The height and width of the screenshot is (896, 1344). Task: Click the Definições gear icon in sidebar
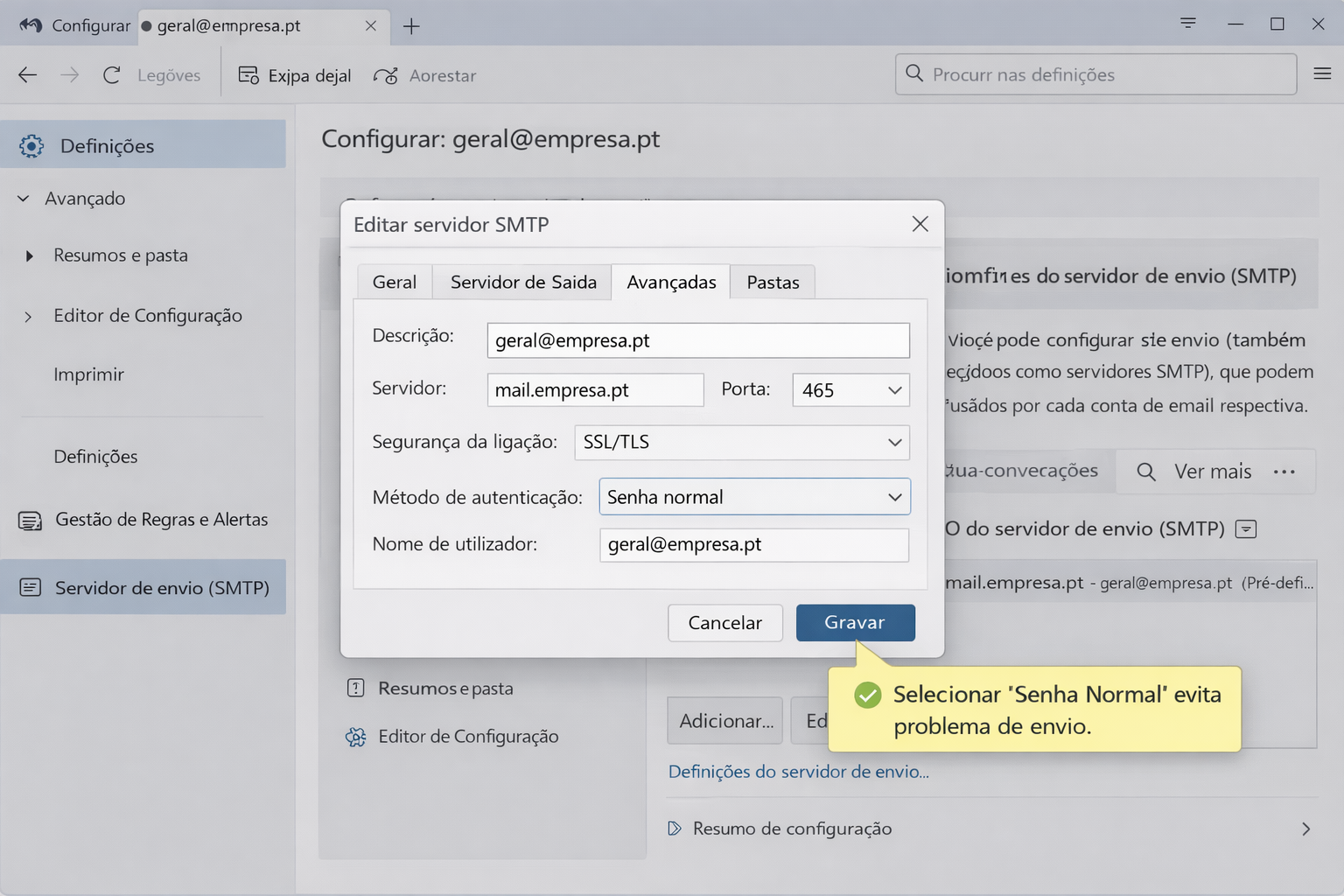pos(31,146)
